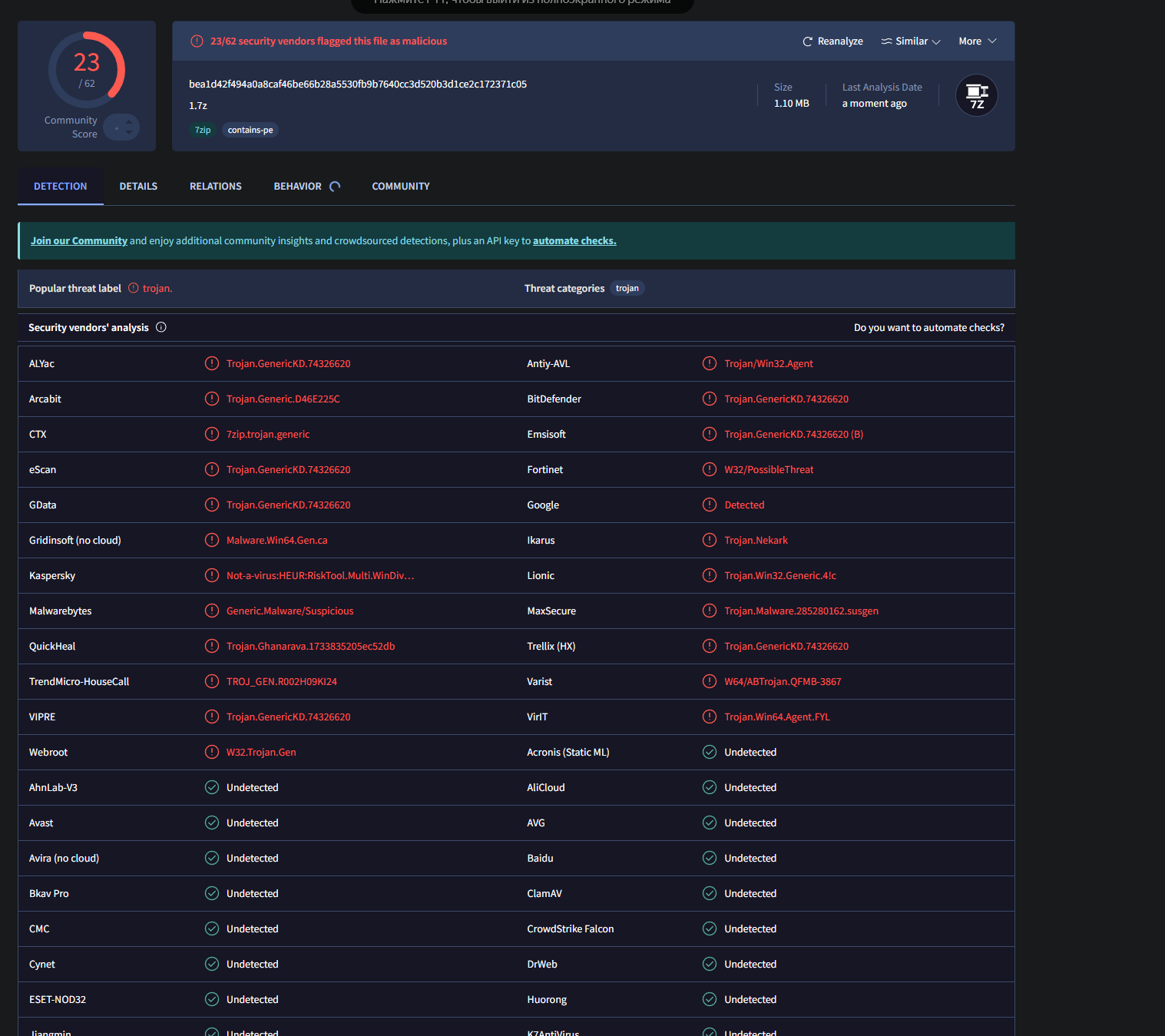The image size is (1165, 1036).
Task: Click the ClamAV undetected checkmark icon
Action: coord(710,893)
